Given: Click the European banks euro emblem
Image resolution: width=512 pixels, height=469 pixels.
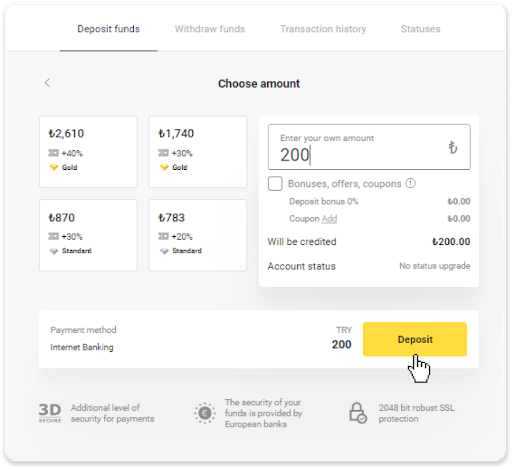Looking at the screenshot, I should coord(205,413).
